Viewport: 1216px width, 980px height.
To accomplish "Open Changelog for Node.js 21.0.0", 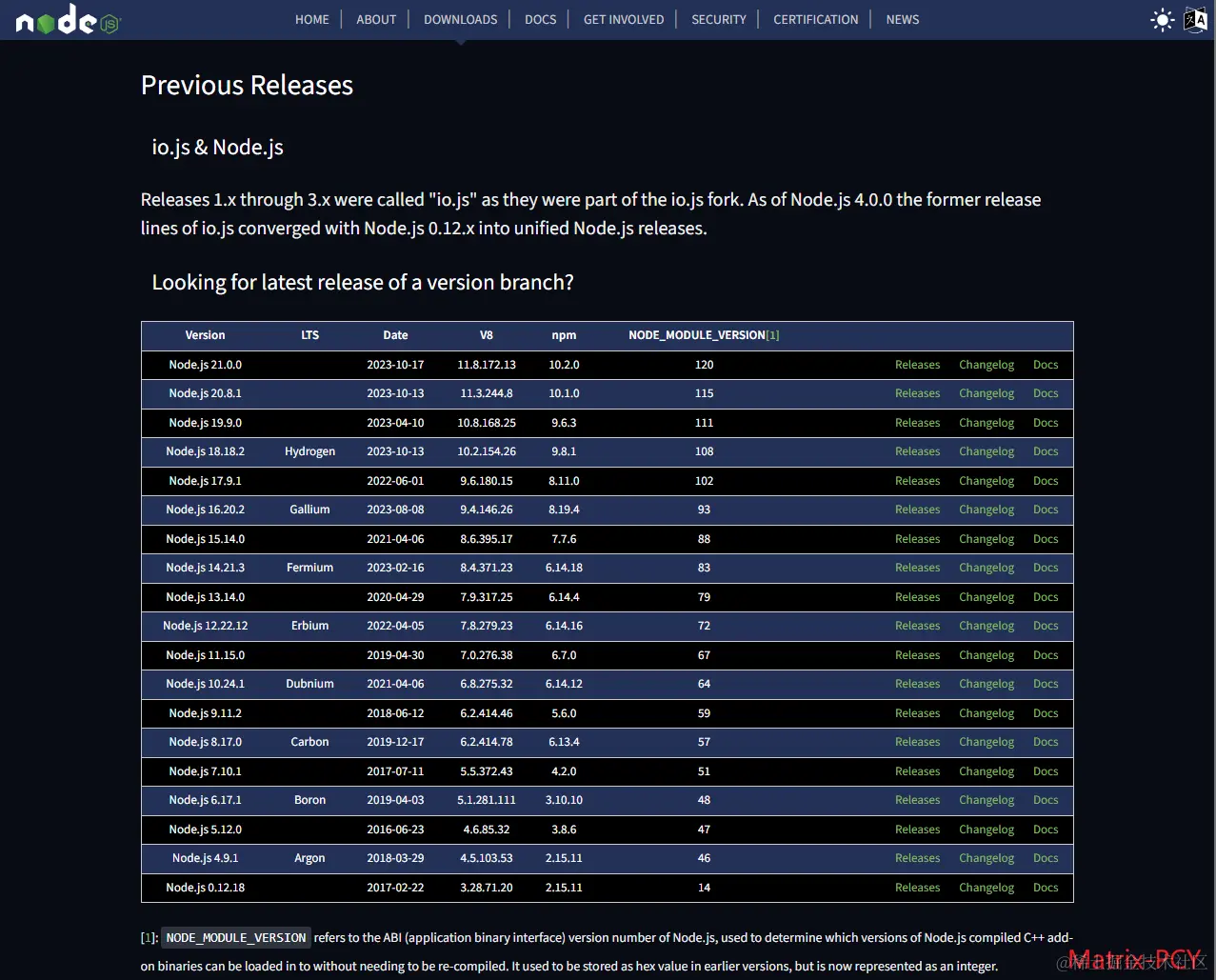I will point(987,365).
